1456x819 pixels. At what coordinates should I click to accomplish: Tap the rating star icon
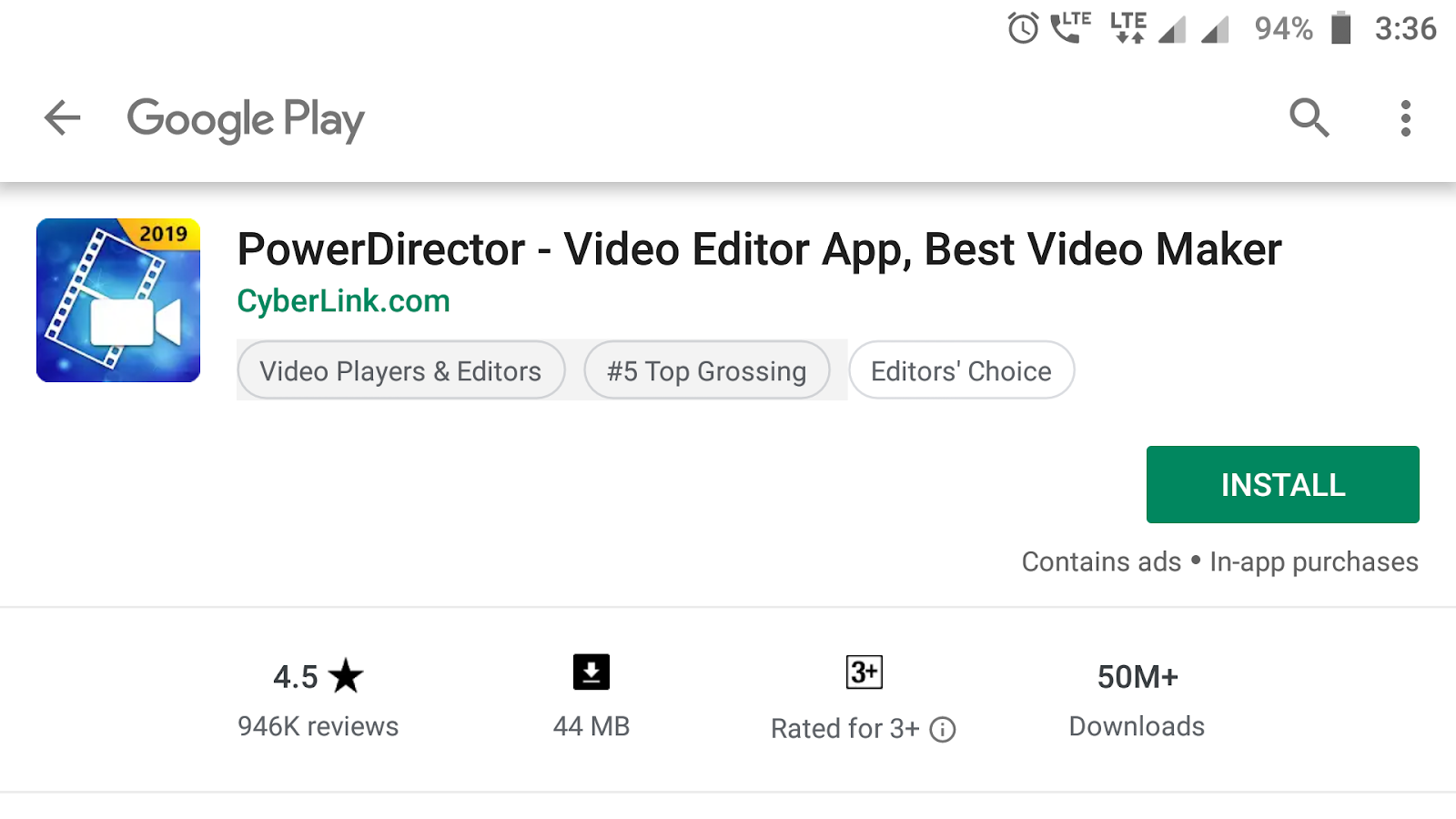pyautogui.click(x=346, y=676)
